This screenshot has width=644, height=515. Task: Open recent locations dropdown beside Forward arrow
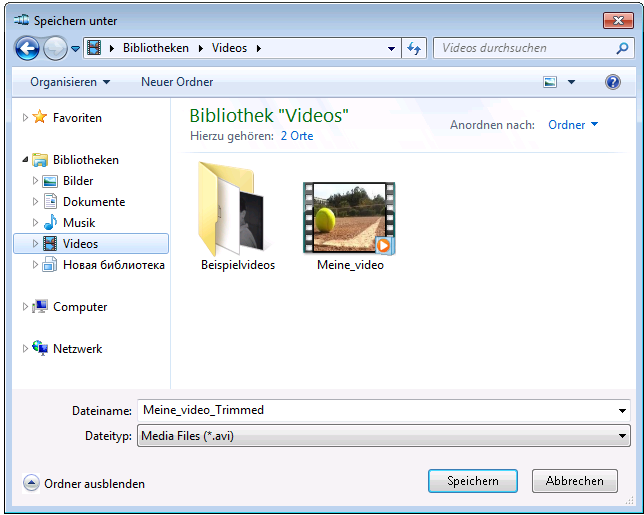coord(75,48)
